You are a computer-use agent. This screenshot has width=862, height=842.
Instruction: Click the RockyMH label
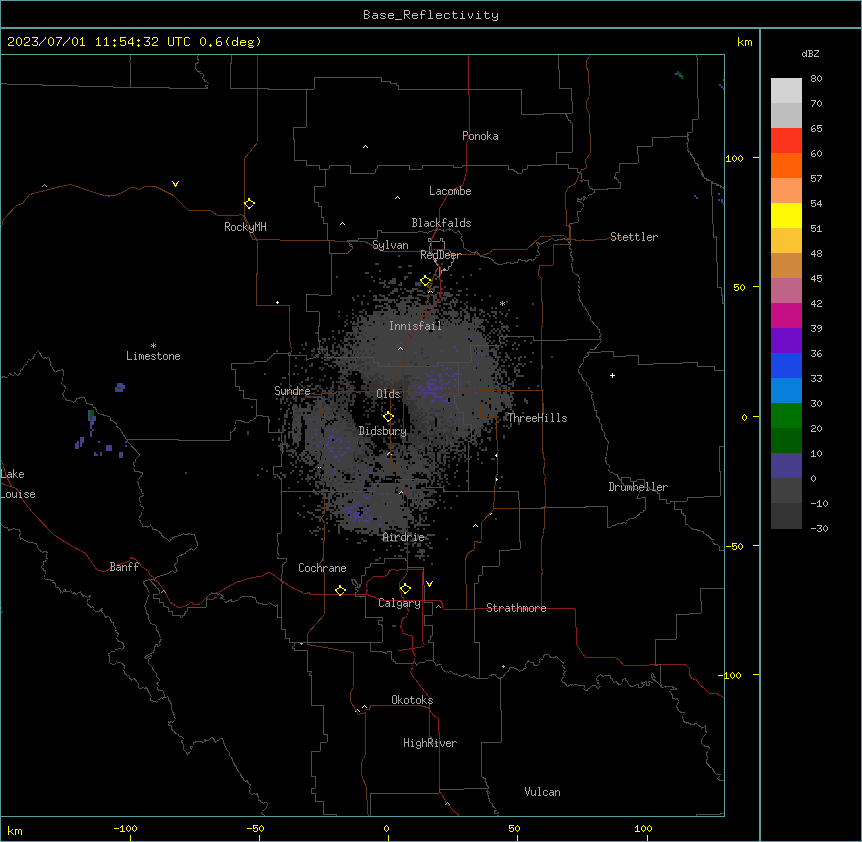click(245, 227)
